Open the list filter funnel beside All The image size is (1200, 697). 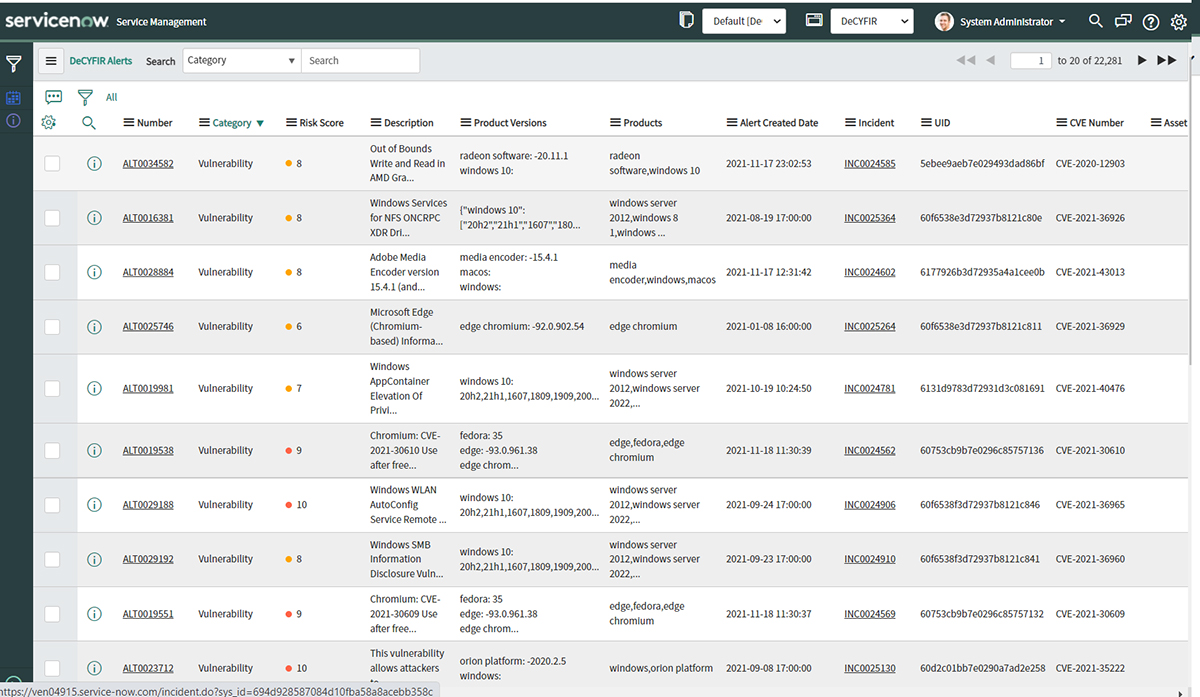(85, 97)
